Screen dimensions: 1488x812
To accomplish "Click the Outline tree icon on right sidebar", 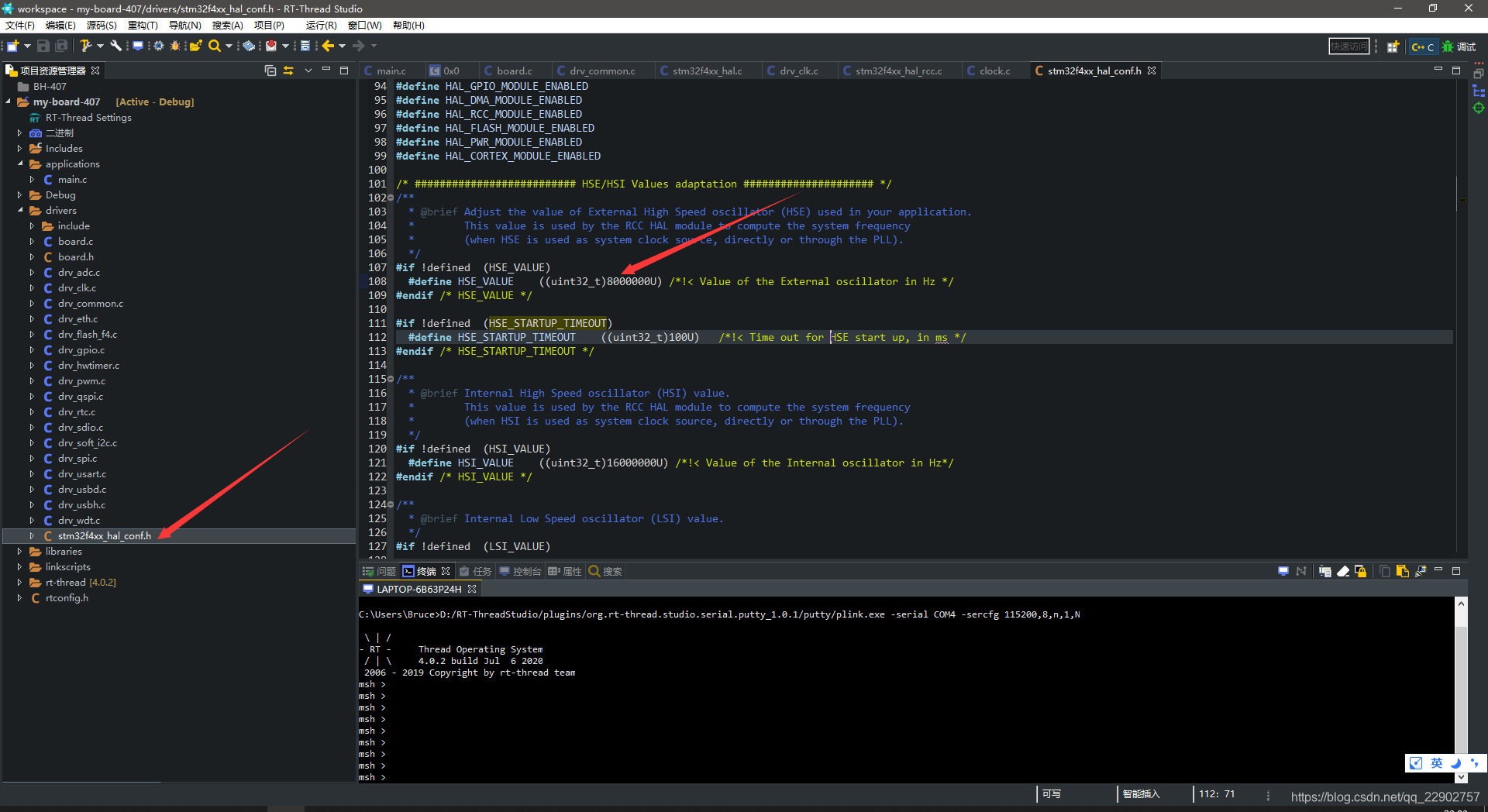I will (x=1479, y=91).
